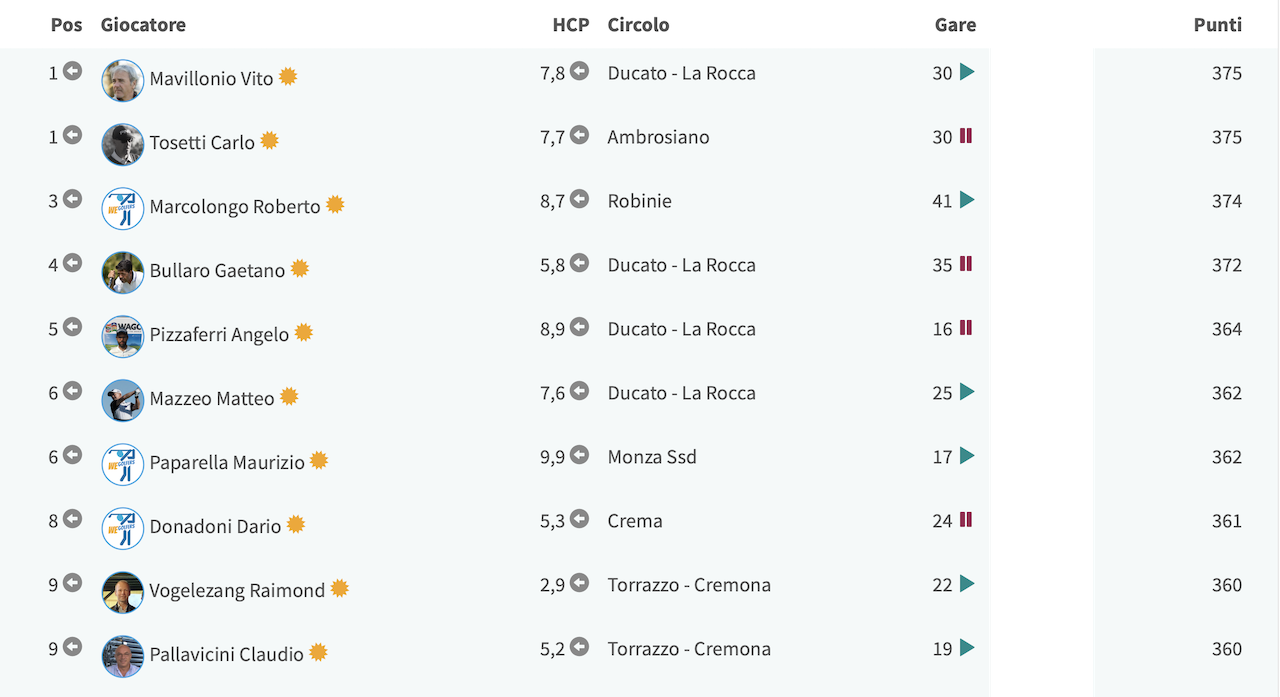Click the Gare column header

tap(956, 25)
